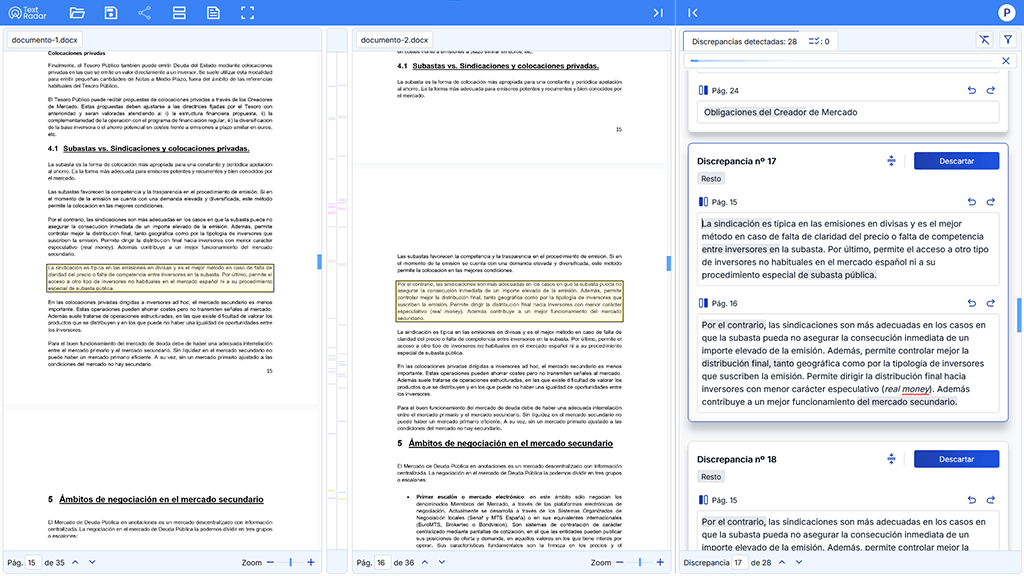Redo the change next to Pág. 16
This screenshot has width=1024, height=576.
(x=990, y=303)
